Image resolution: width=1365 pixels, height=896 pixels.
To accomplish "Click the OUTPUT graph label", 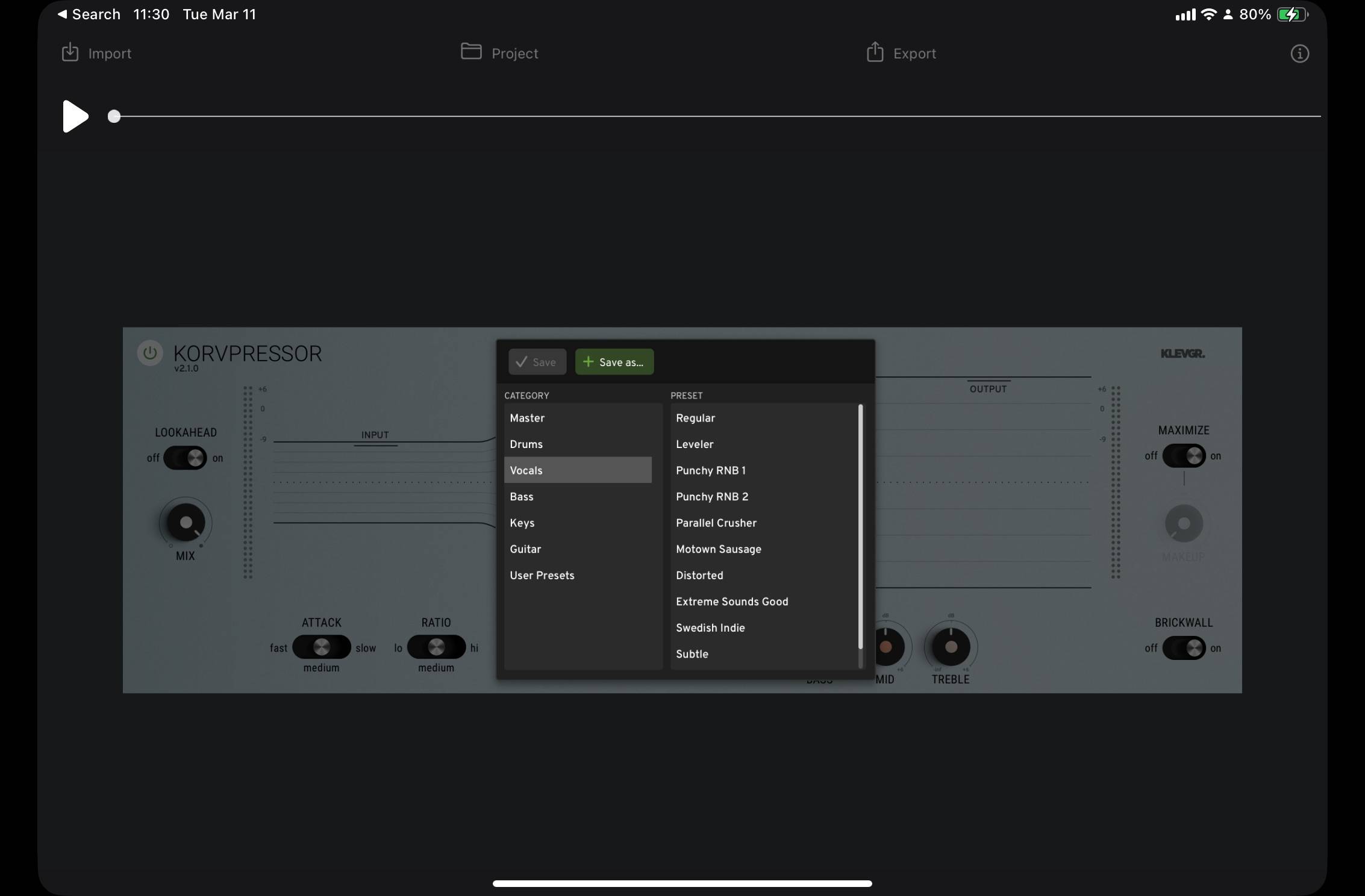I will click(988, 389).
